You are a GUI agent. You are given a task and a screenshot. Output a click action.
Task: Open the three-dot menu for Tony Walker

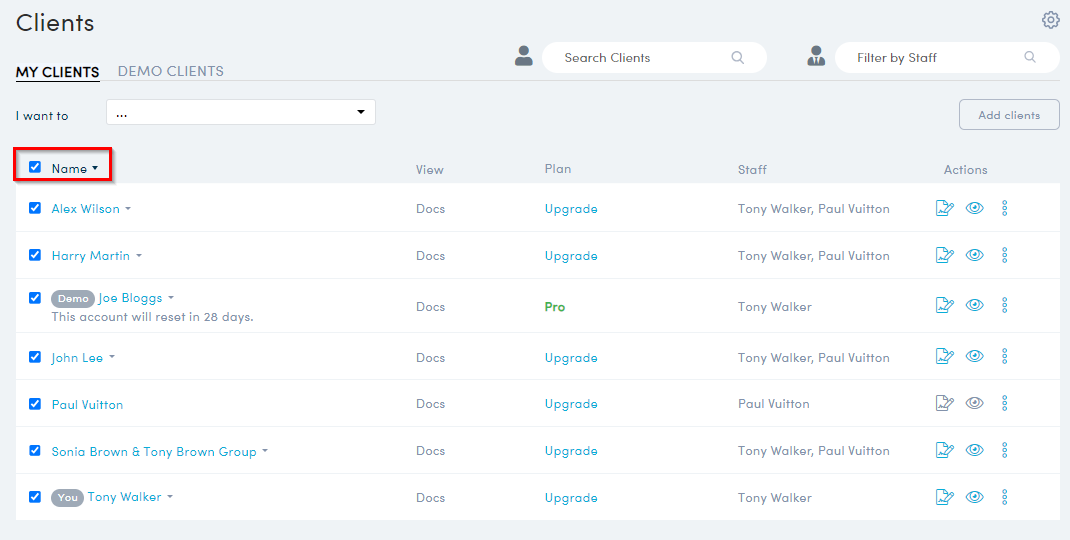[1005, 497]
